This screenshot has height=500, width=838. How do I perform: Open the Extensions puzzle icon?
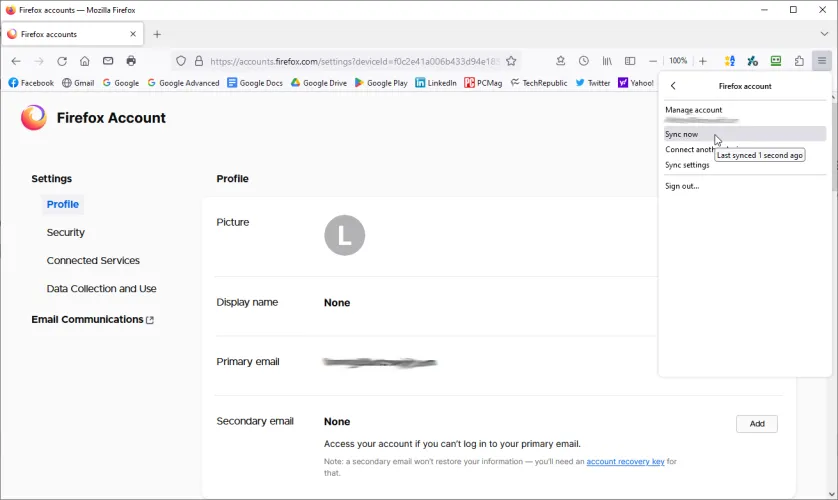[799, 61]
